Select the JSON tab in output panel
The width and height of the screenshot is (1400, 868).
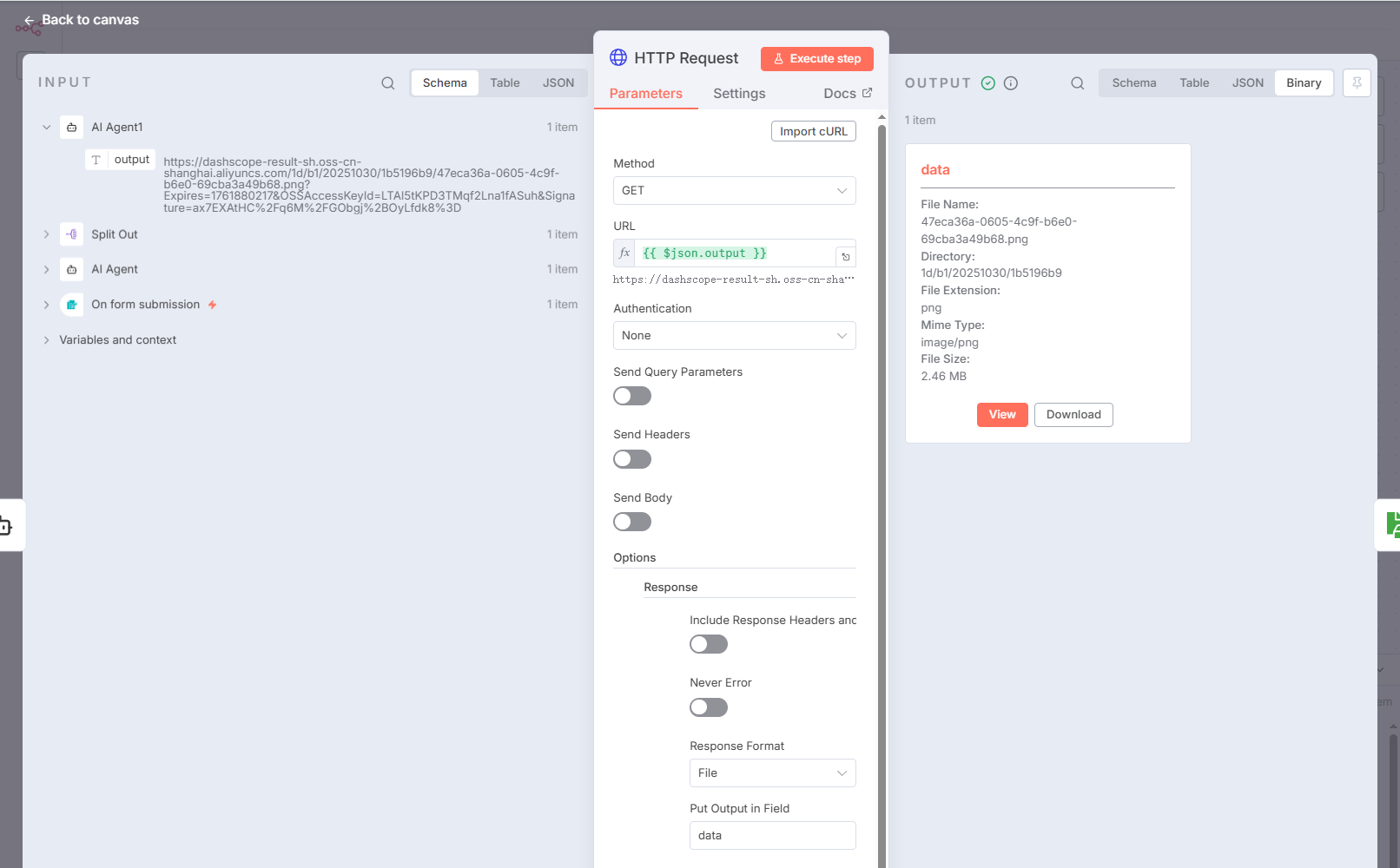pyautogui.click(x=1247, y=83)
